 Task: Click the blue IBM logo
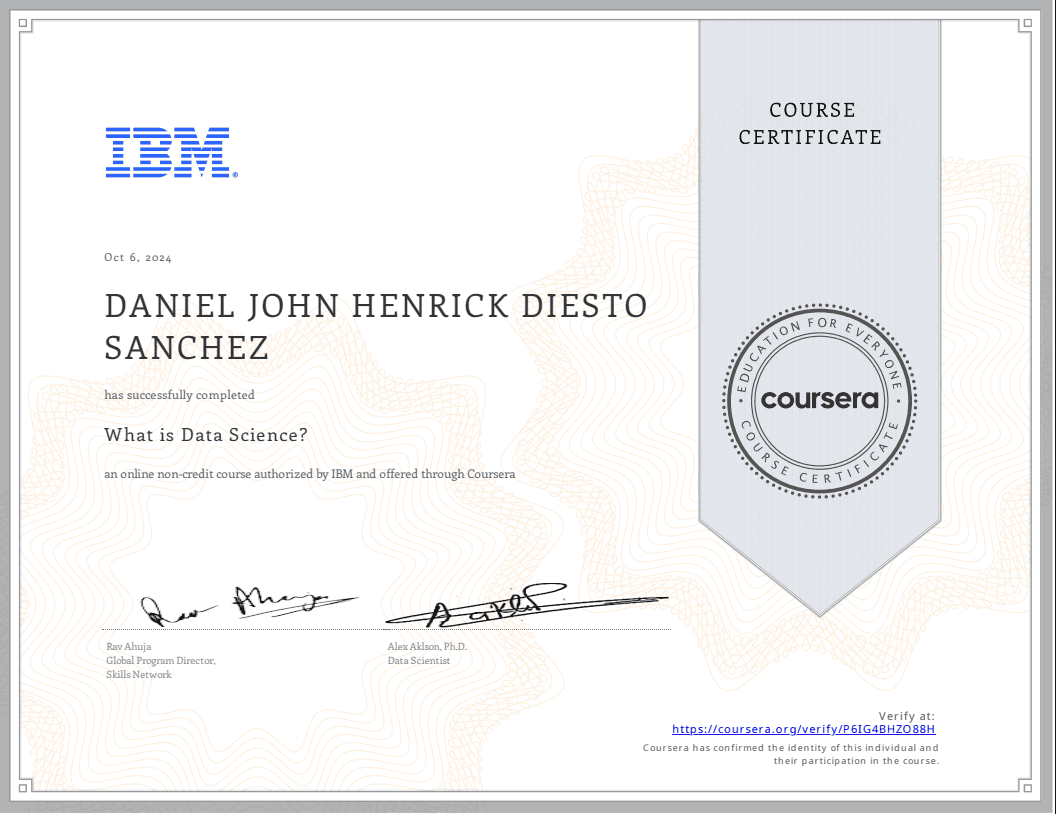coord(170,153)
